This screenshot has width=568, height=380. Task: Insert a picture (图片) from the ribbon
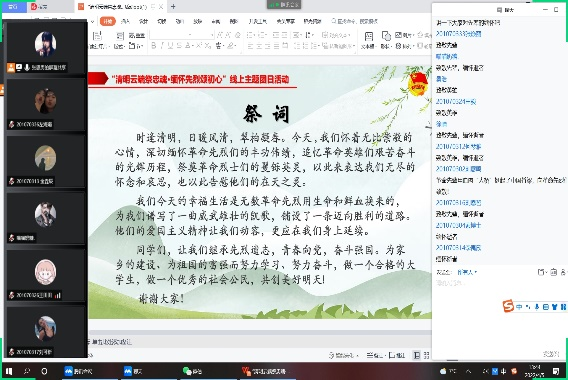pyautogui.click(x=404, y=35)
